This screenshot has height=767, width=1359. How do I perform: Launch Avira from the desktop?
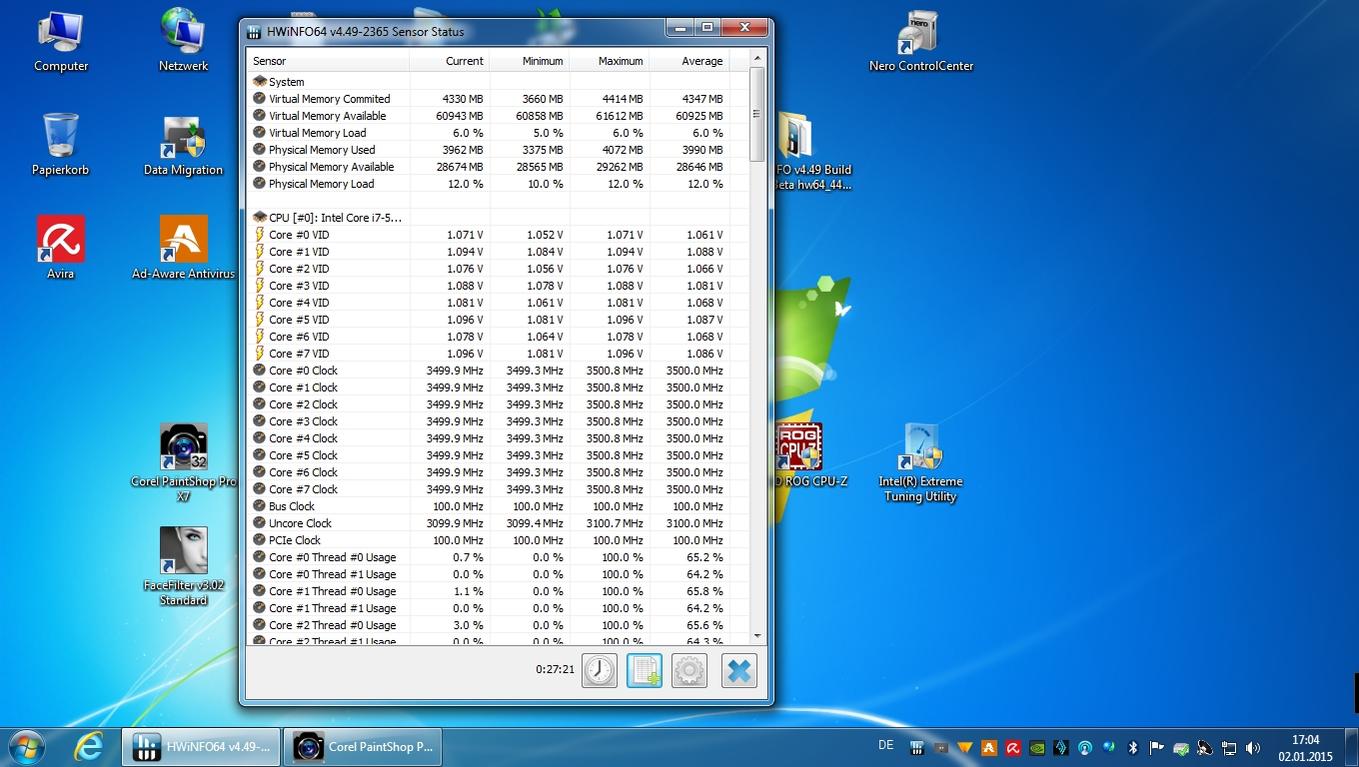pyautogui.click(x=60, y=248)
